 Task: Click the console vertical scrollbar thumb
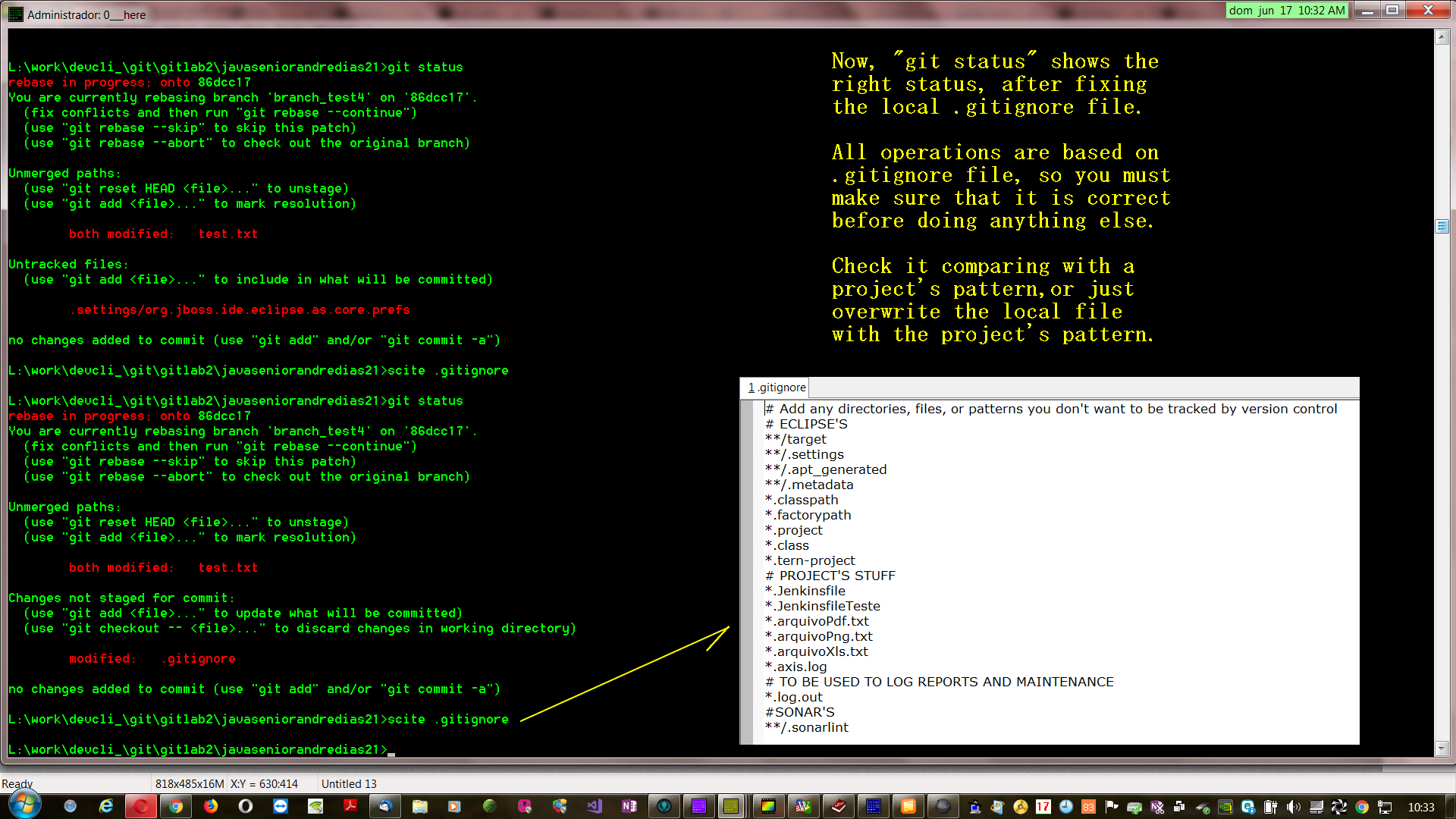pos(1442,227)
